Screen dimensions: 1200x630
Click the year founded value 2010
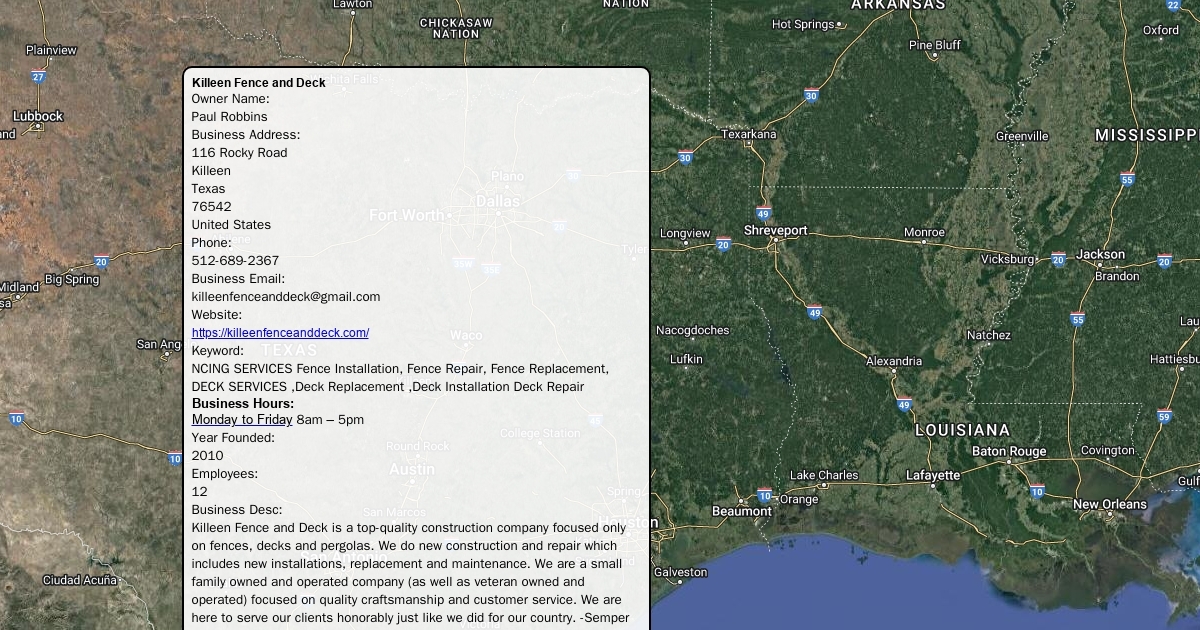point(208,456)
